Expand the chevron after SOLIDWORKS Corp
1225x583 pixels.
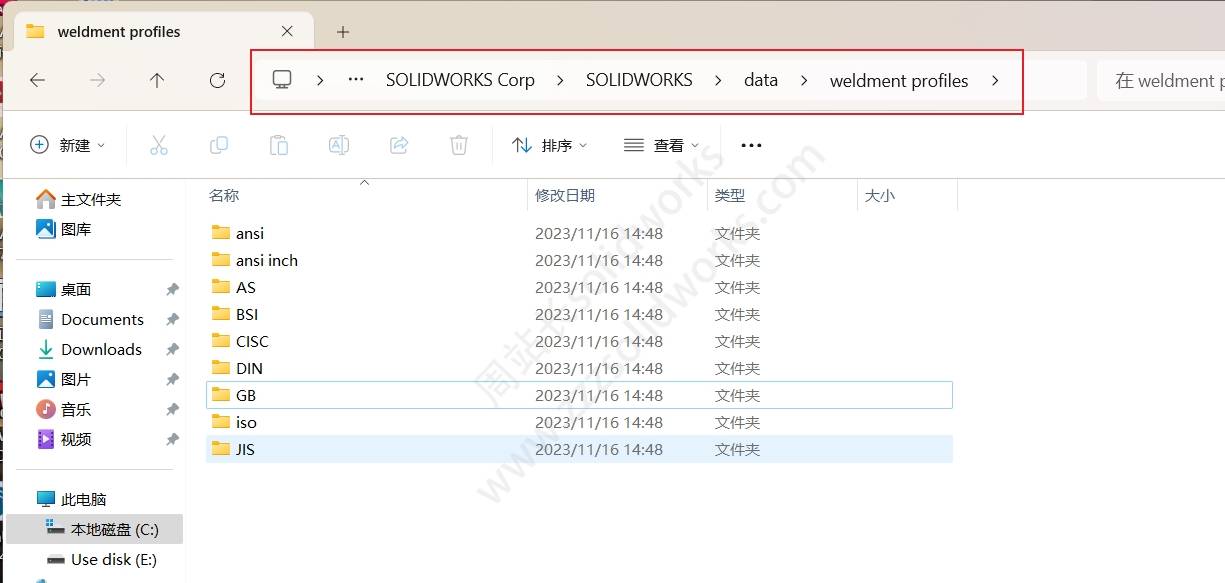tap(560, 80)
